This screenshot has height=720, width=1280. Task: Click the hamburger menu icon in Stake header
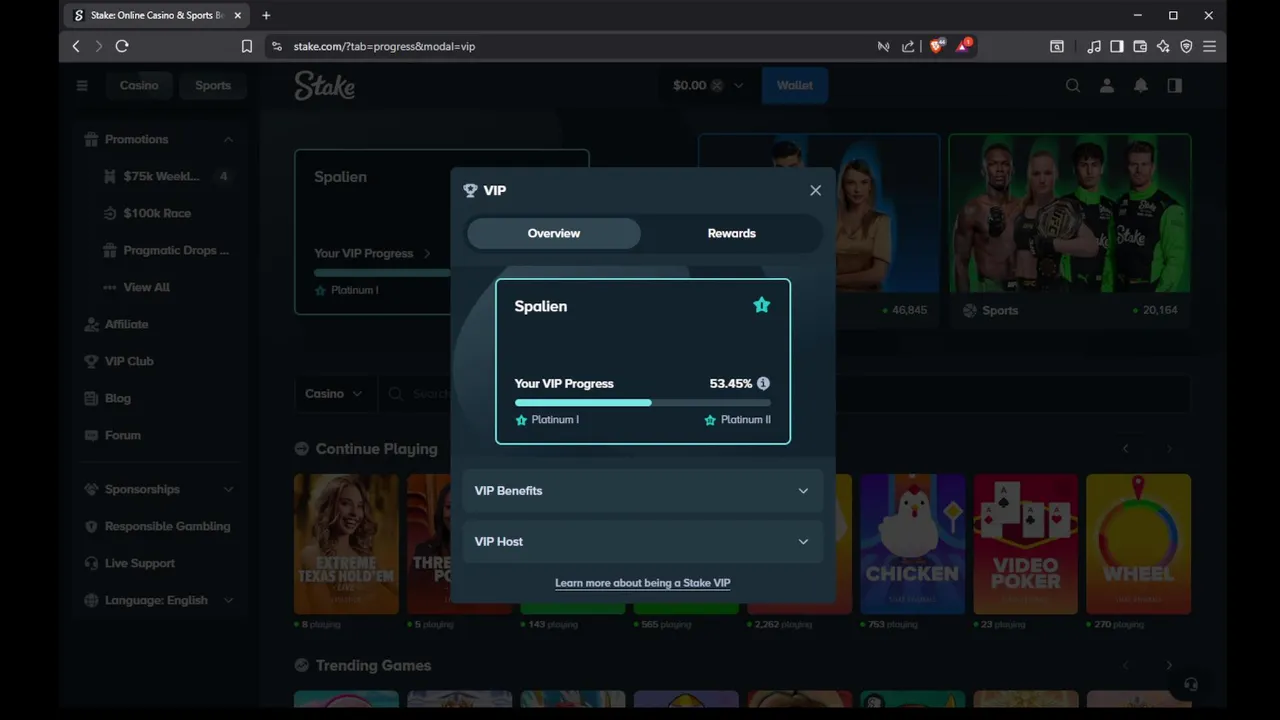coord(82,86)
